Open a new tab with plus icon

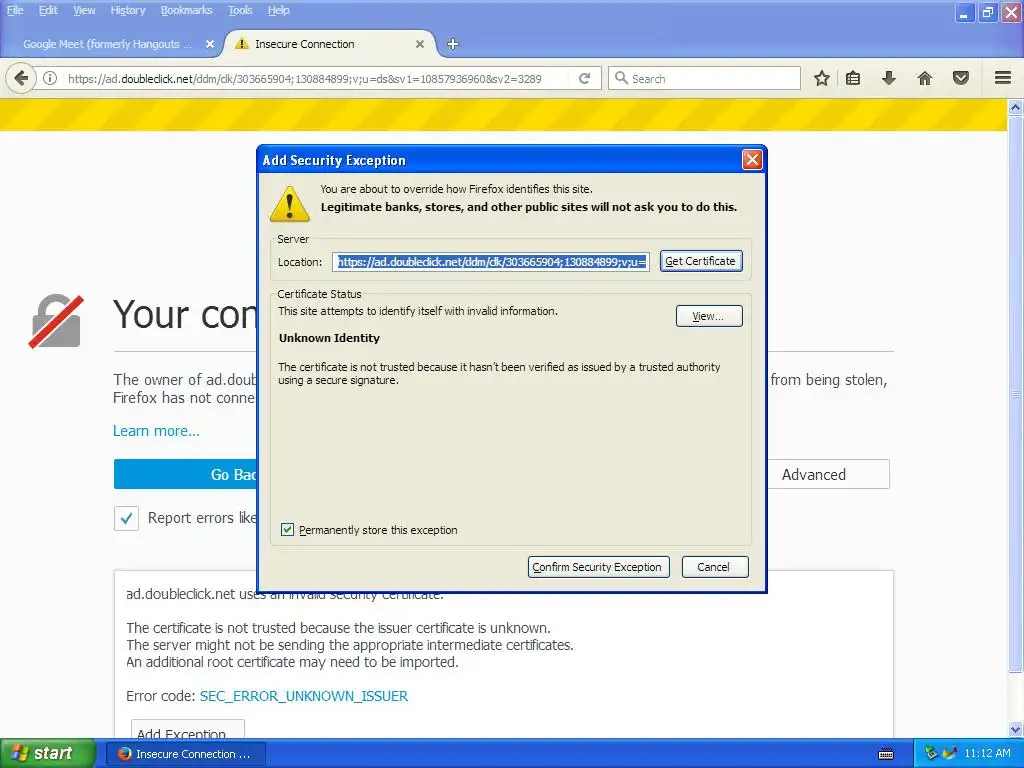coord(453,44)
